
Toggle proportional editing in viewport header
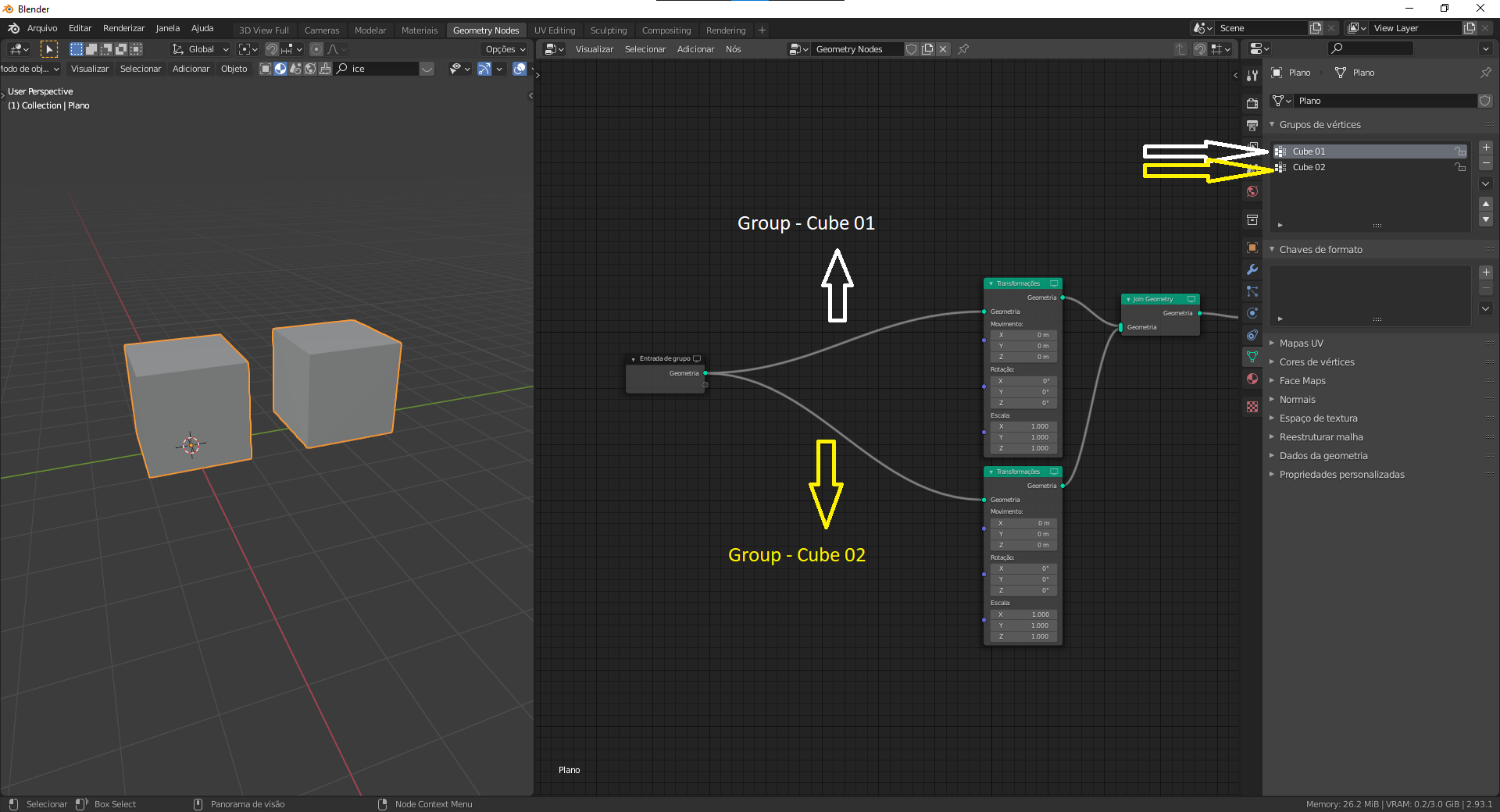click(x=316, y=49)
